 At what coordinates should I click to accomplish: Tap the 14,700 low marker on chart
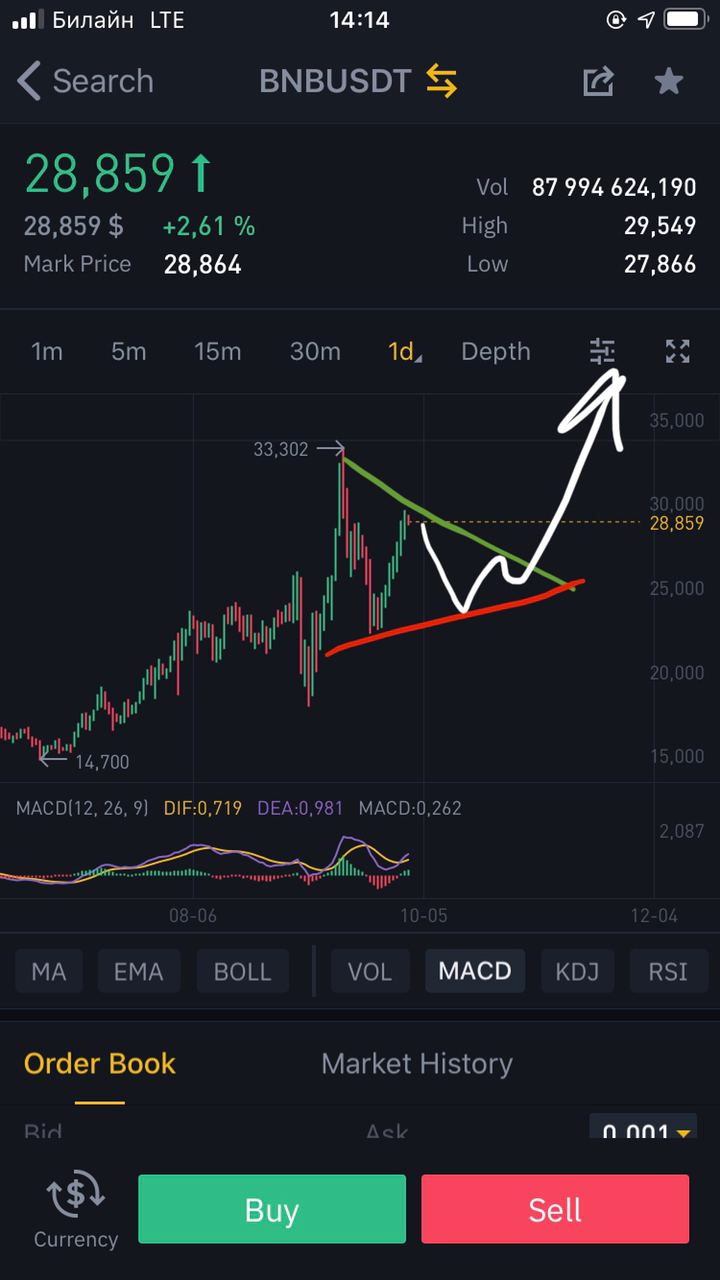pyautogui.click(x=102, y=762)
